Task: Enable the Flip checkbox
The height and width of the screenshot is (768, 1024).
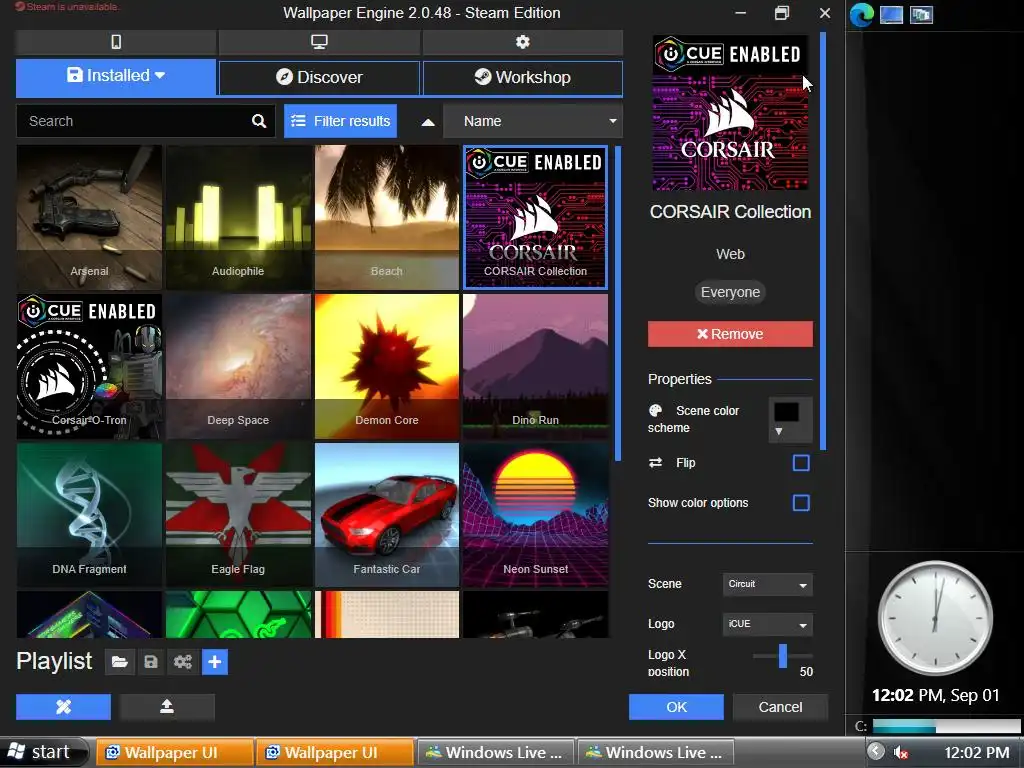Action: tap(801, 463)
